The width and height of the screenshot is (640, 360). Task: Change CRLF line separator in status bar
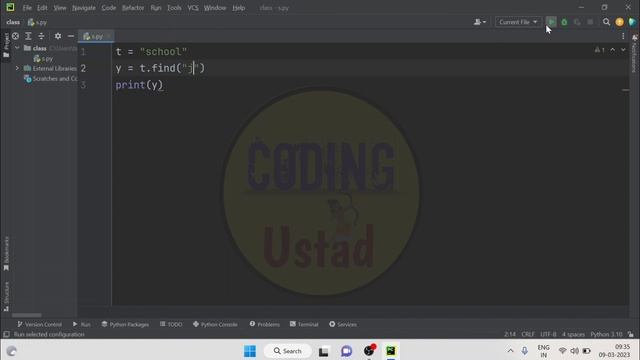coord(528,334)
